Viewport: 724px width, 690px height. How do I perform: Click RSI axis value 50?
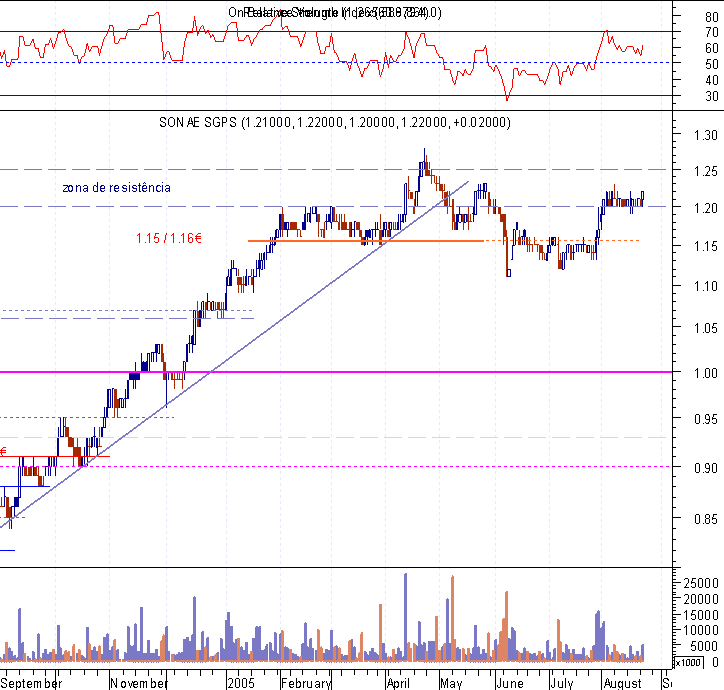coord(712,64)
